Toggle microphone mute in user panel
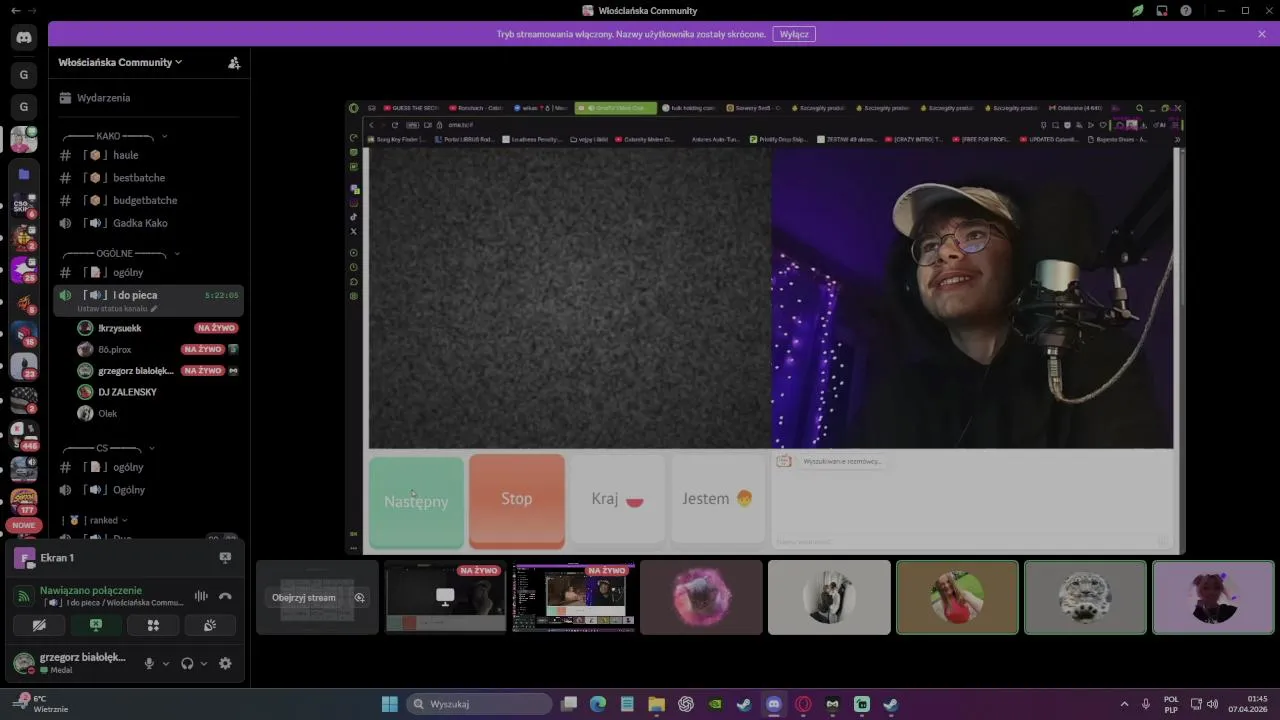Viewport: 1280px width, 720px height. click(149, 663)
